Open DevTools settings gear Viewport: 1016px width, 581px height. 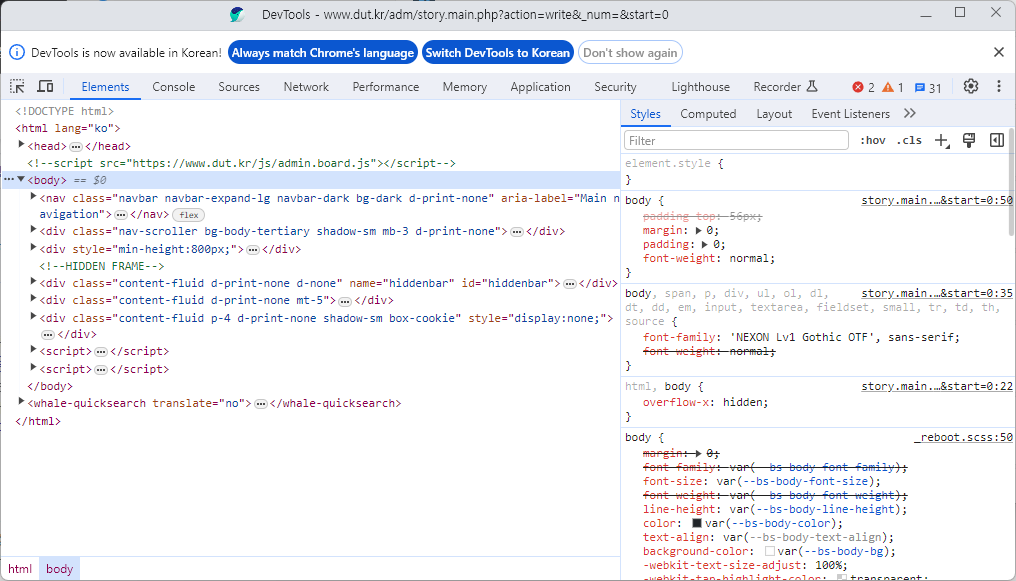click(x=971, y=86)
